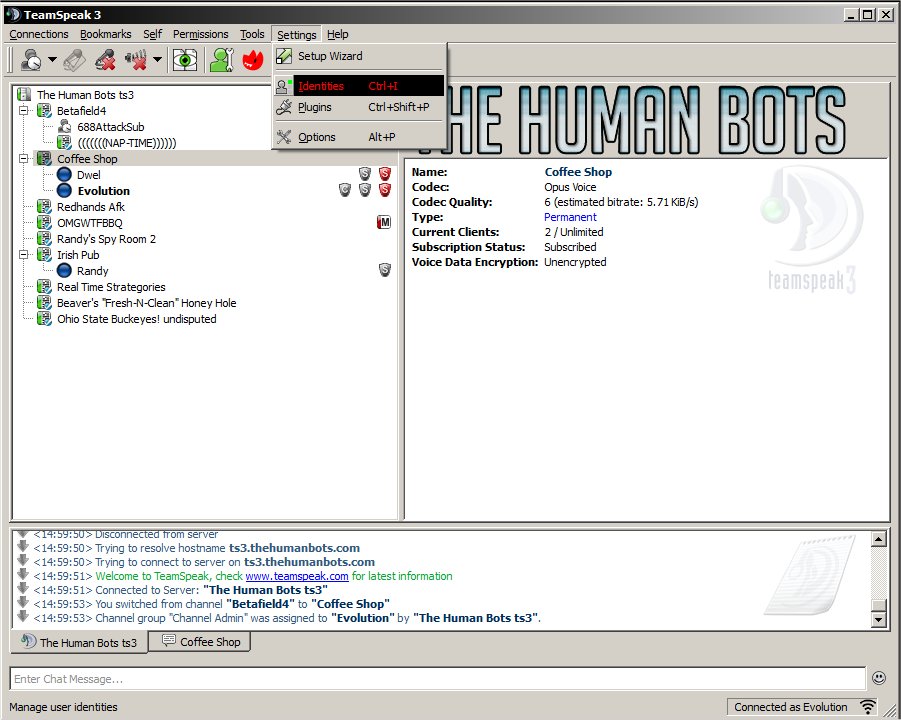Select the Real Time Strategories channel
Viewport: 901px width, 720px height.
[111, 287]
